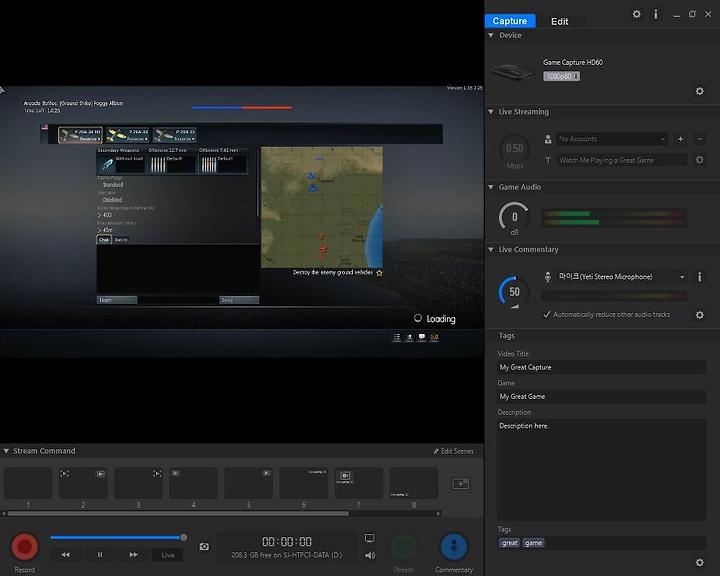The image size is (720, 576).
Task: Move the blue playback position slider handle
Action: pyautogui.click(x=184, y=537)
